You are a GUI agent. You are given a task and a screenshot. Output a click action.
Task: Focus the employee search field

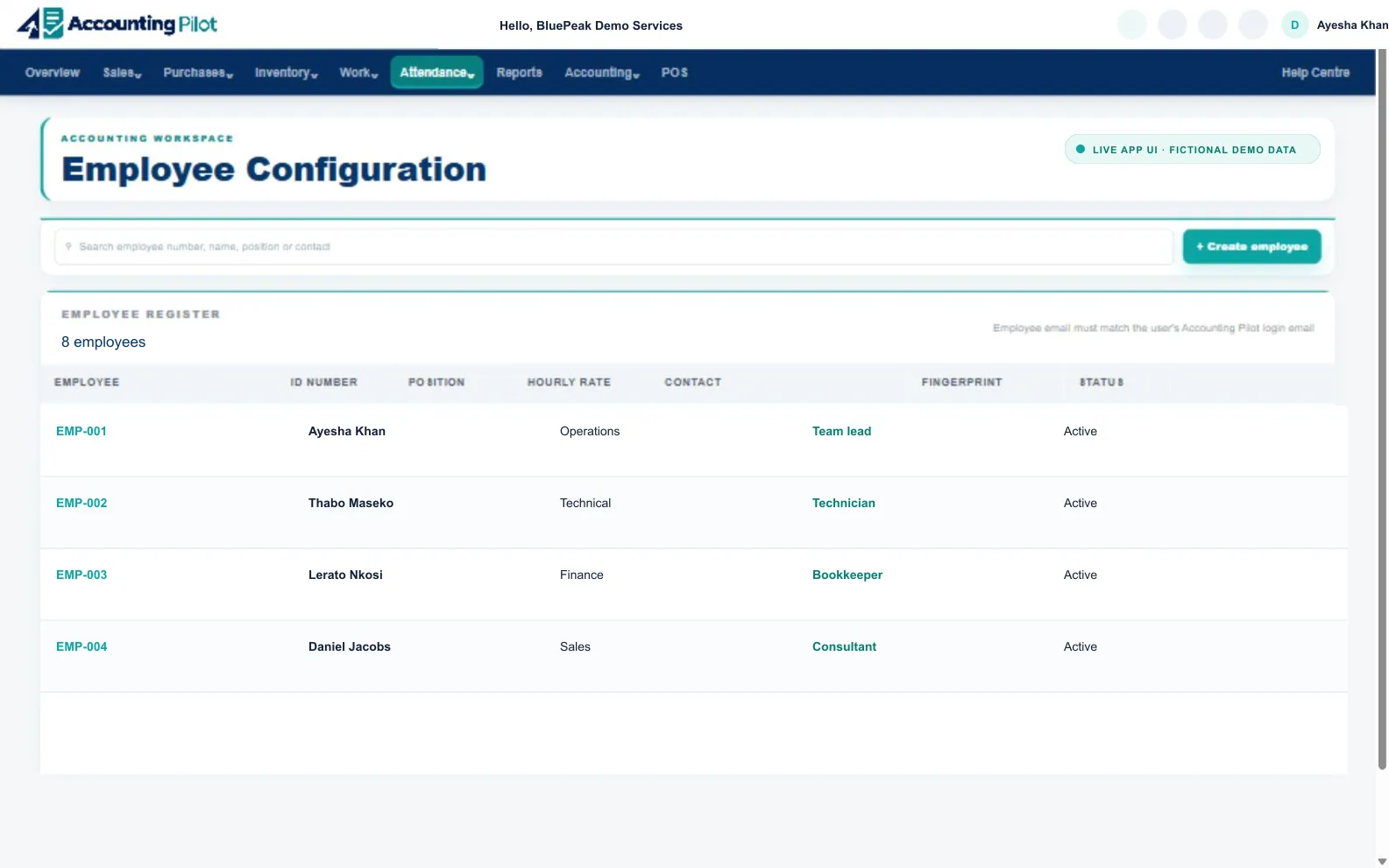(x=613, y=247)
